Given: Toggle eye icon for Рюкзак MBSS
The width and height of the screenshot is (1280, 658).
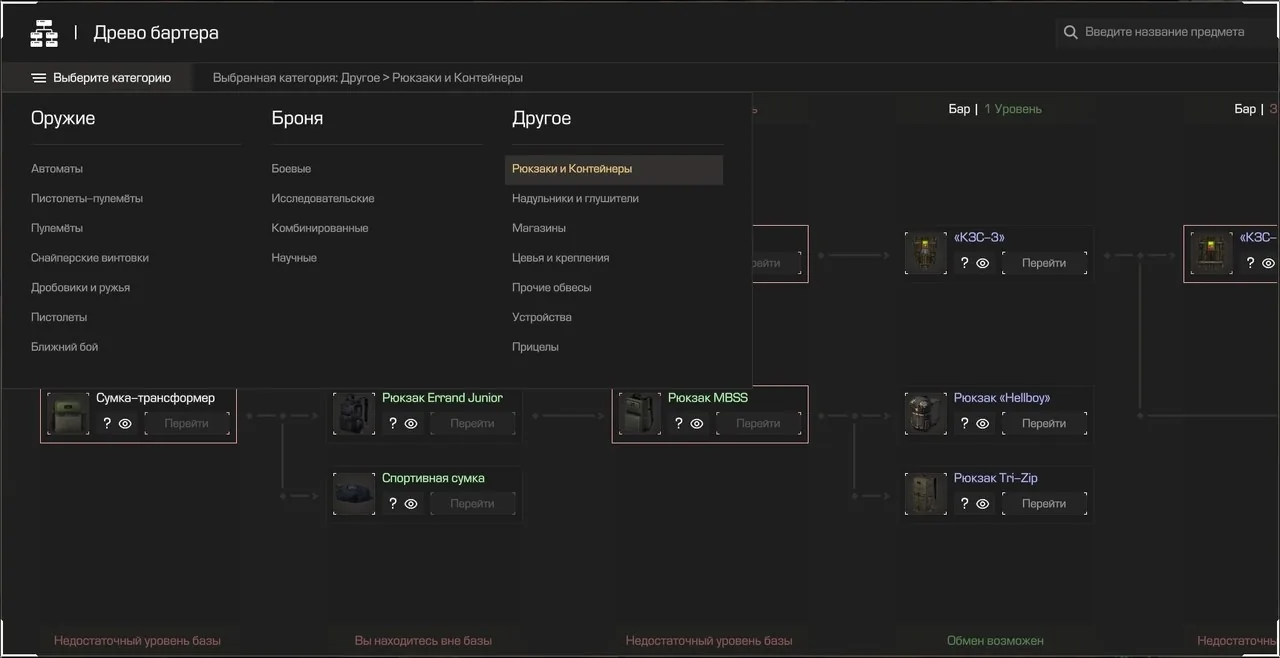Looking at the screenshot, I should 697,424.
